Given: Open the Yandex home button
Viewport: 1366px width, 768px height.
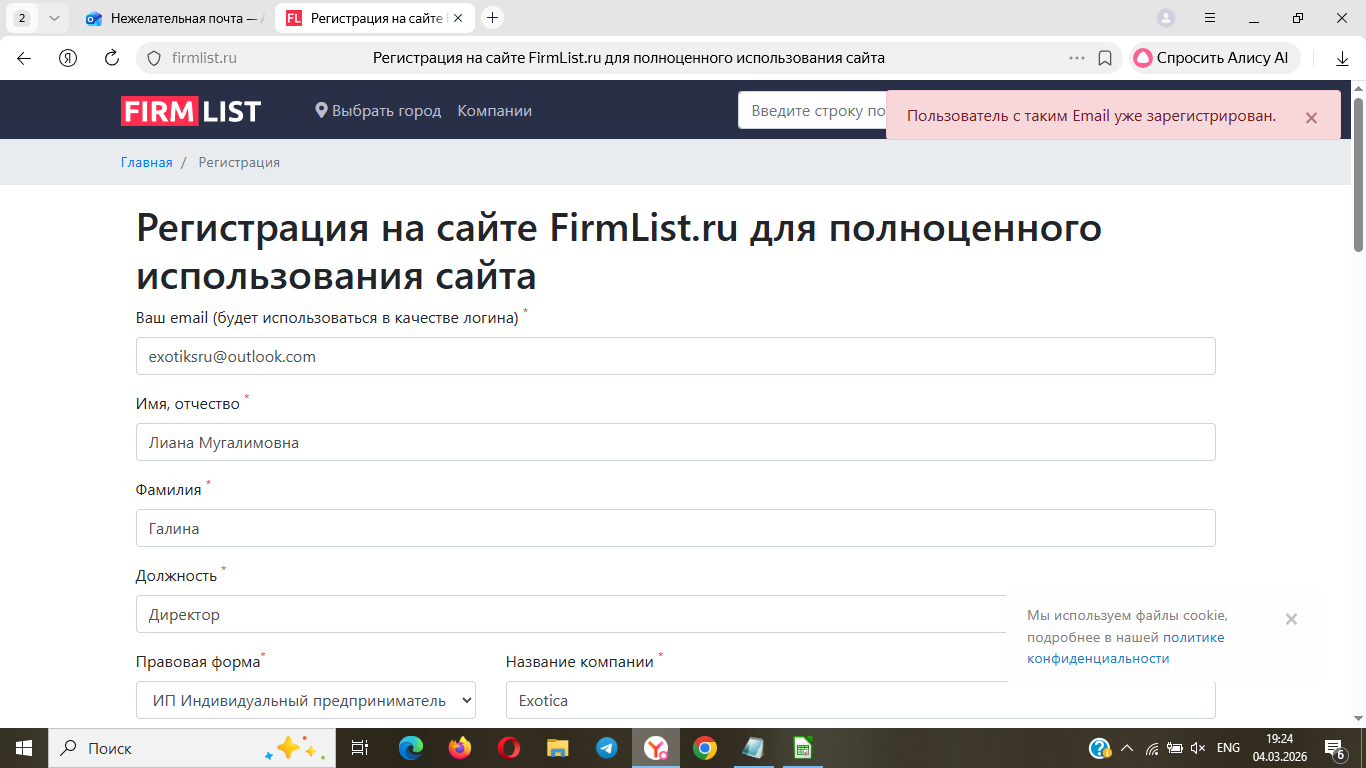Looking at the screenshot, I should [68, 58].
